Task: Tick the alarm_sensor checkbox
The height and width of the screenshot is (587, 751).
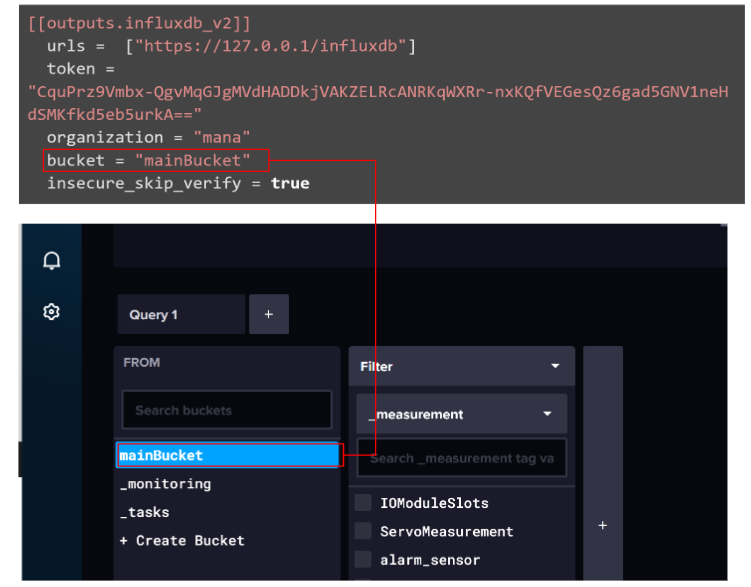Action: (x=363, y=559)
